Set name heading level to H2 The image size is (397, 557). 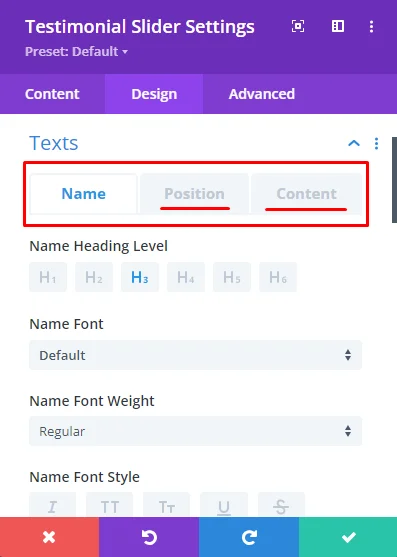(x=94, y=277)
